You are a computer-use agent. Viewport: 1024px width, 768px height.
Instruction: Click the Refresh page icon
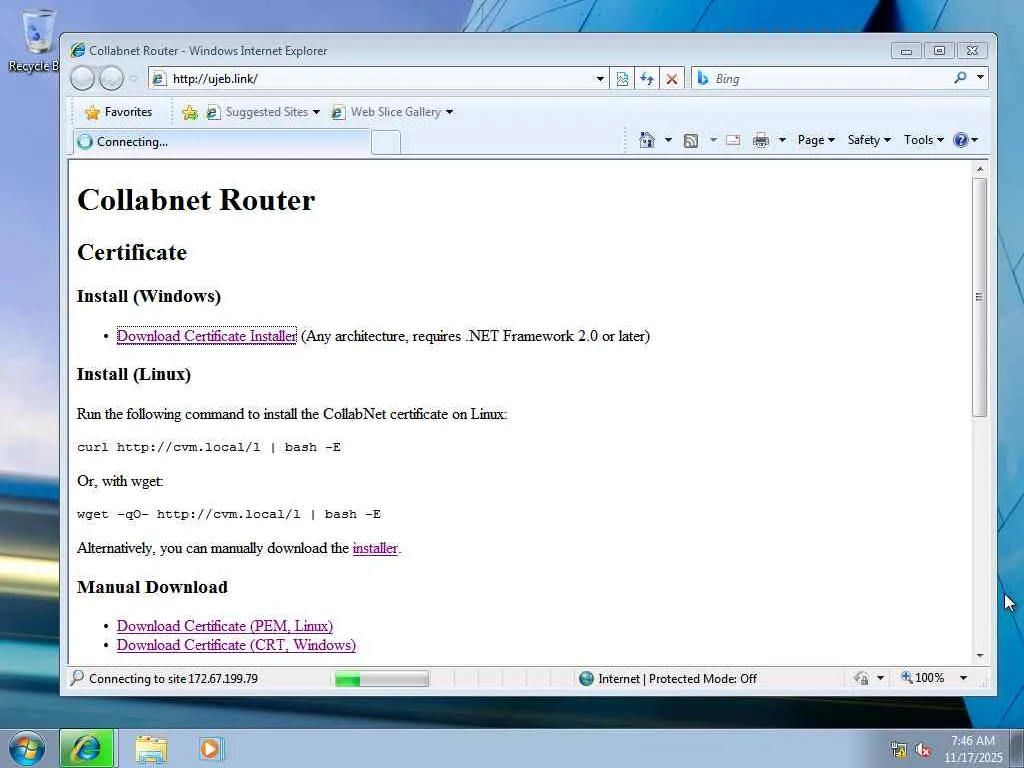pos(647,79)
